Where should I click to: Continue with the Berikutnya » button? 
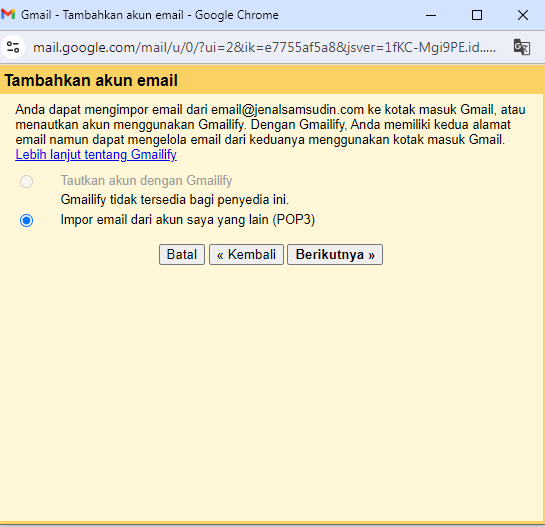point(335,254)
